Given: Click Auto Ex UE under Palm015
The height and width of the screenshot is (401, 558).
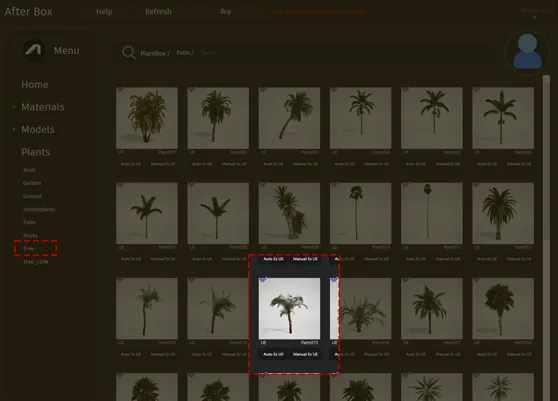Looking at the screenshot, I should coord(273,354).
